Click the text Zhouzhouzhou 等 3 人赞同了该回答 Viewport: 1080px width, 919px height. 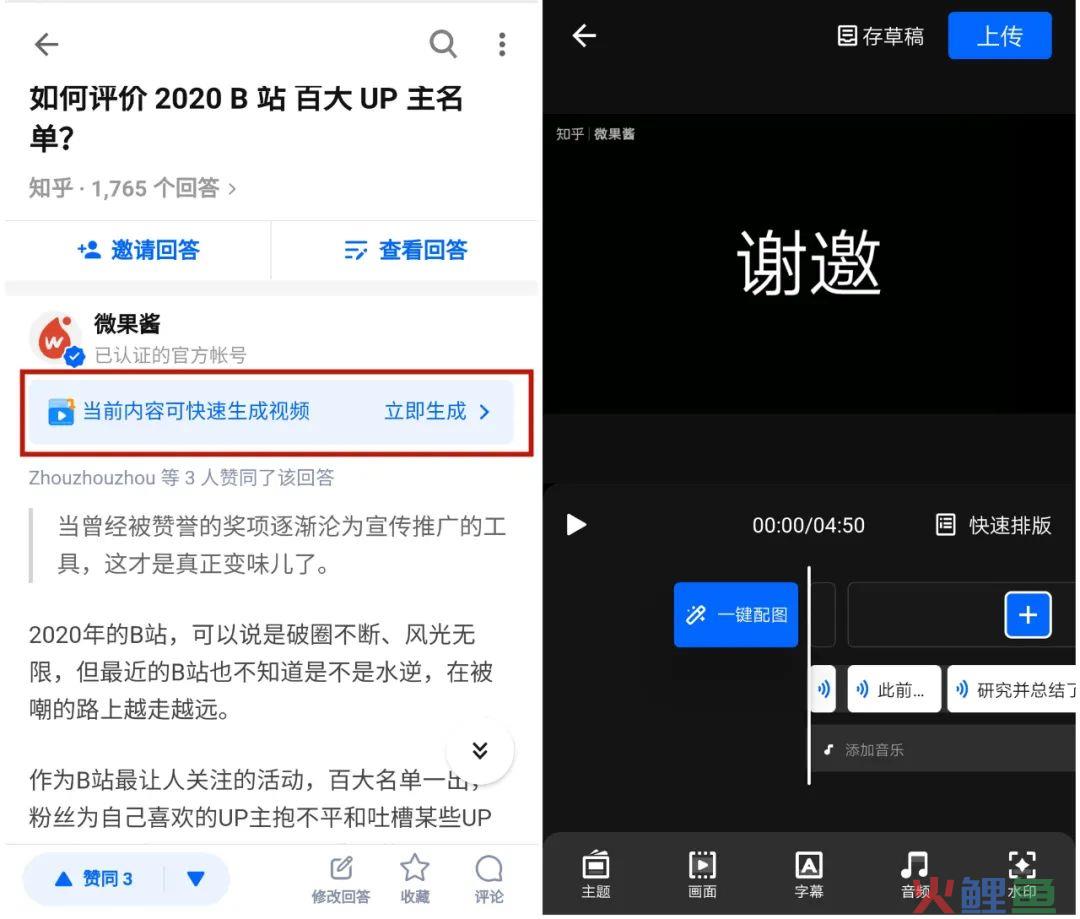coord(182,477)
